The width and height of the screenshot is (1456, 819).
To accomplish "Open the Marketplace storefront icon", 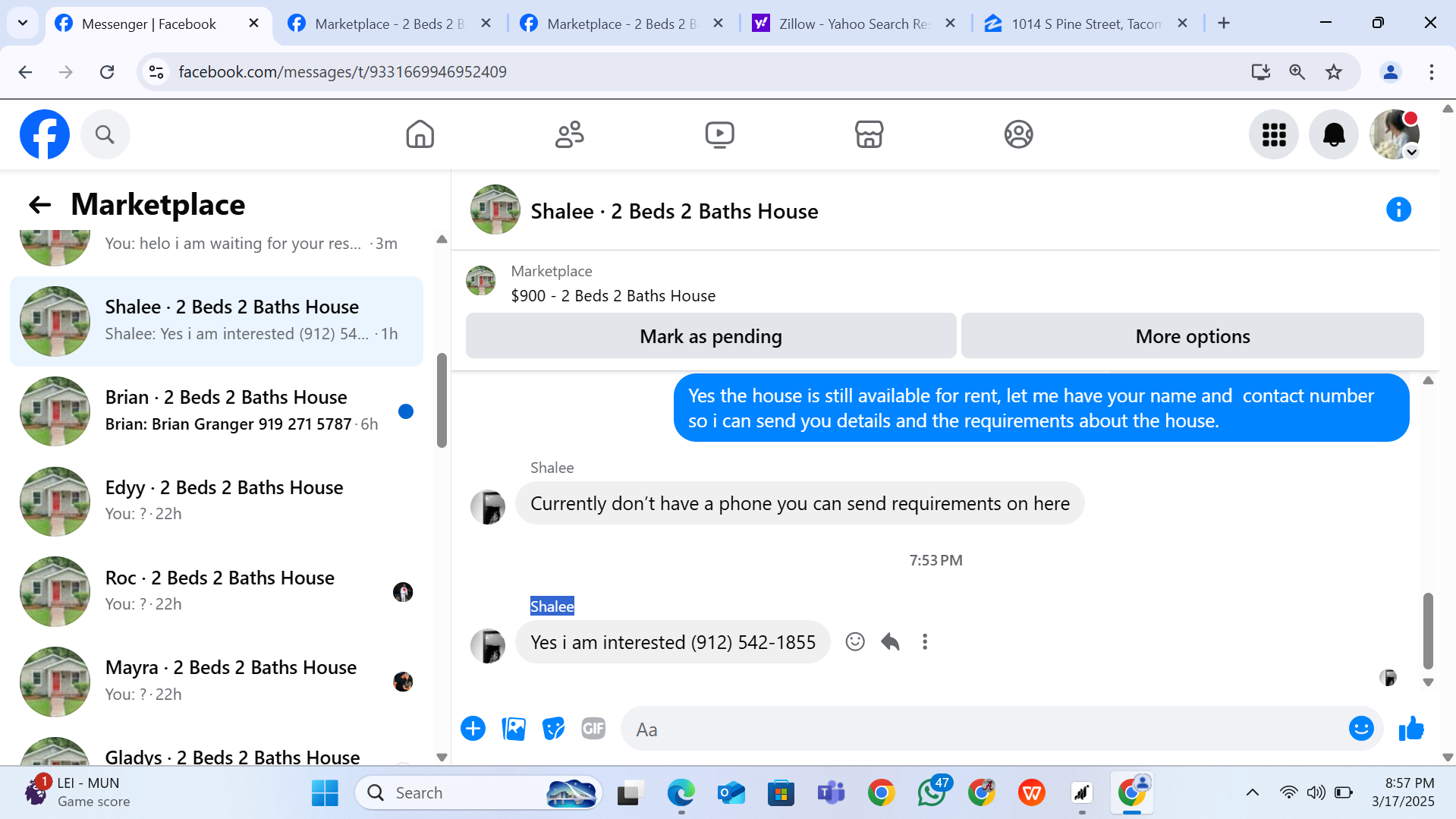I will pyautogui.click(x=869, y=134).
